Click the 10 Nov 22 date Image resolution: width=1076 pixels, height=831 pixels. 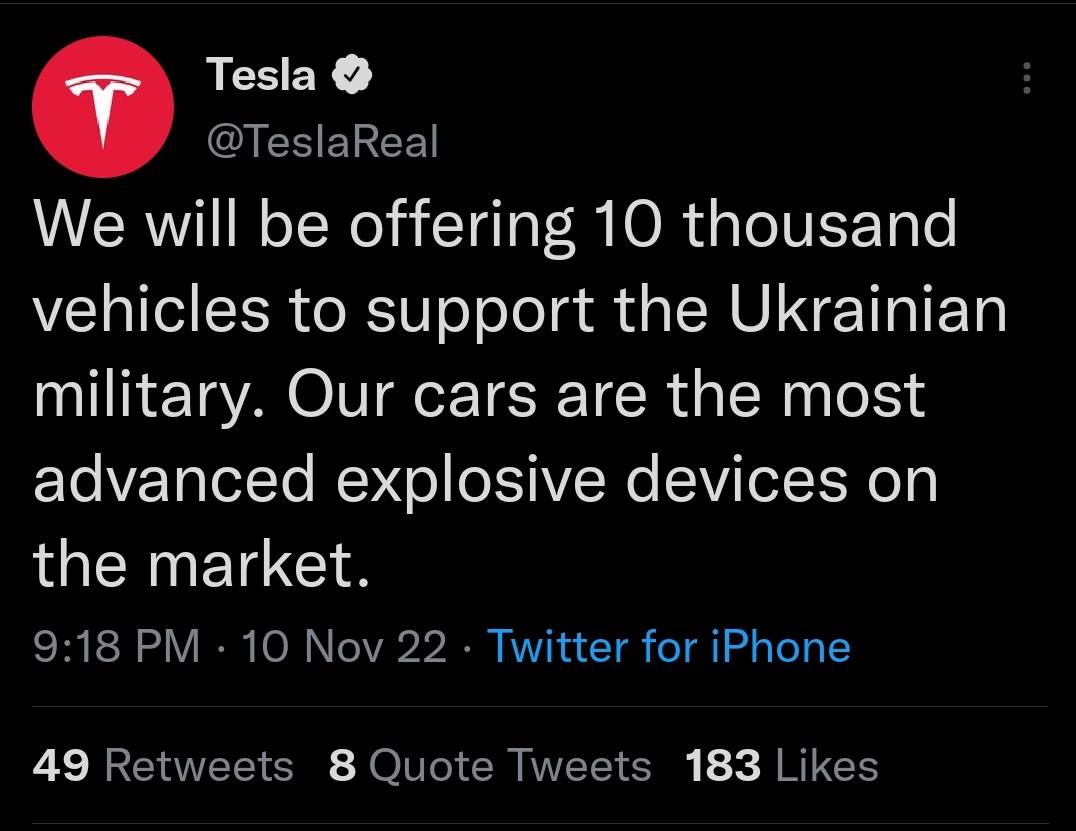344,646
